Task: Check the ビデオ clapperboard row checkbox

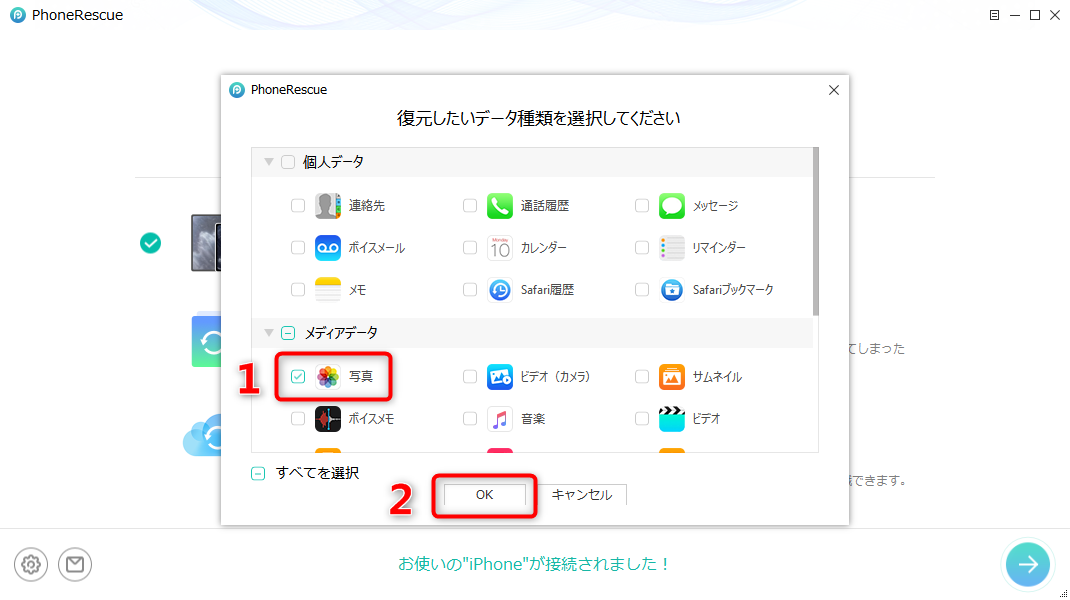Action: (x=641, y=418)
